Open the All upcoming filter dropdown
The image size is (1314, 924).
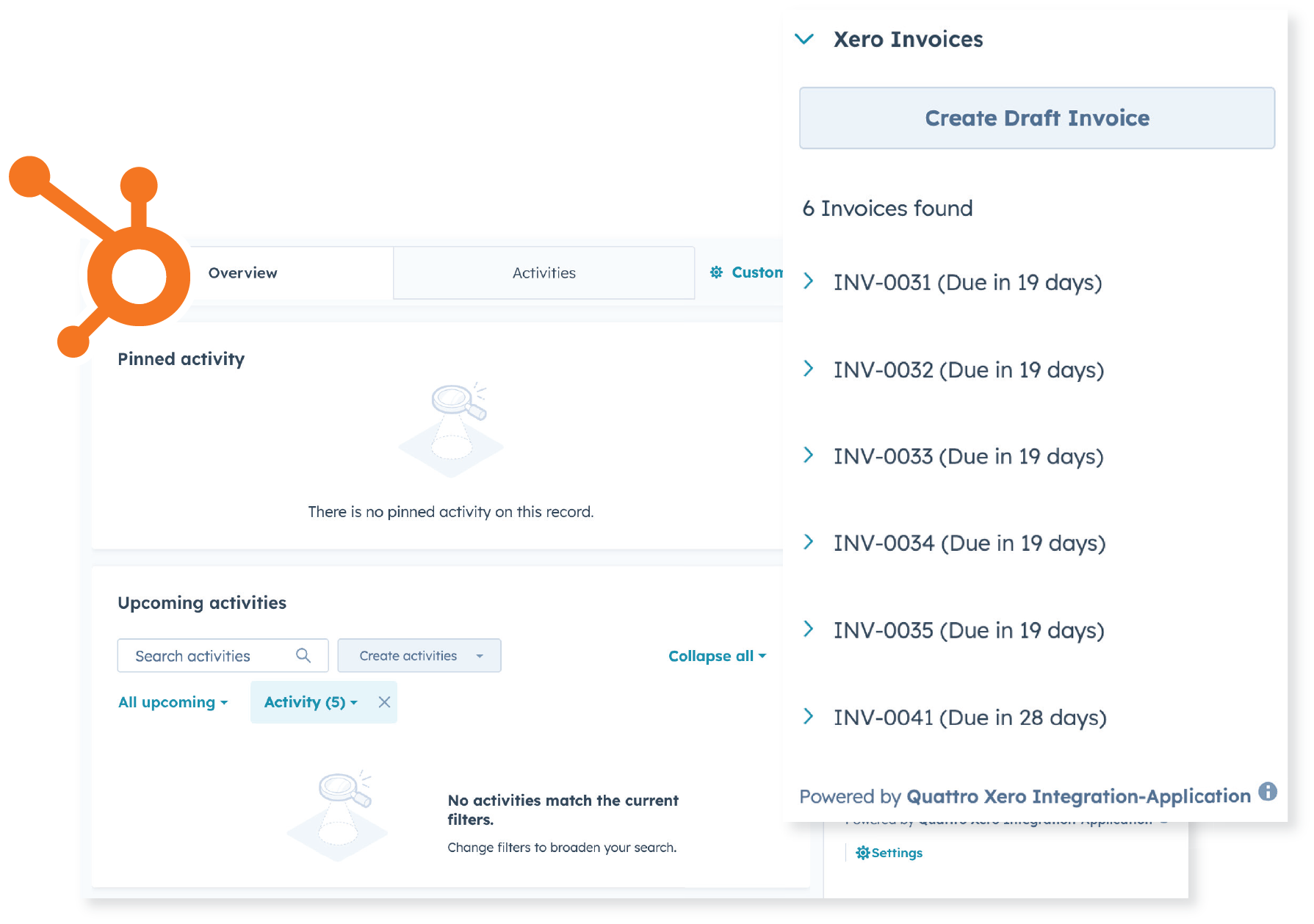(x=173, y=702)
